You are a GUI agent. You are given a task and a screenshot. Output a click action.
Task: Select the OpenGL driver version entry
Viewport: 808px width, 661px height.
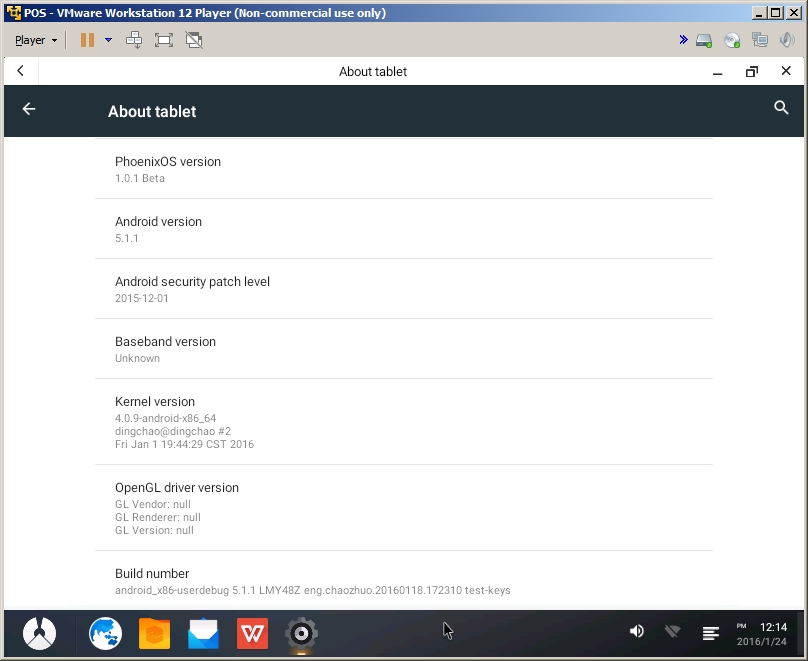point(404,508)
